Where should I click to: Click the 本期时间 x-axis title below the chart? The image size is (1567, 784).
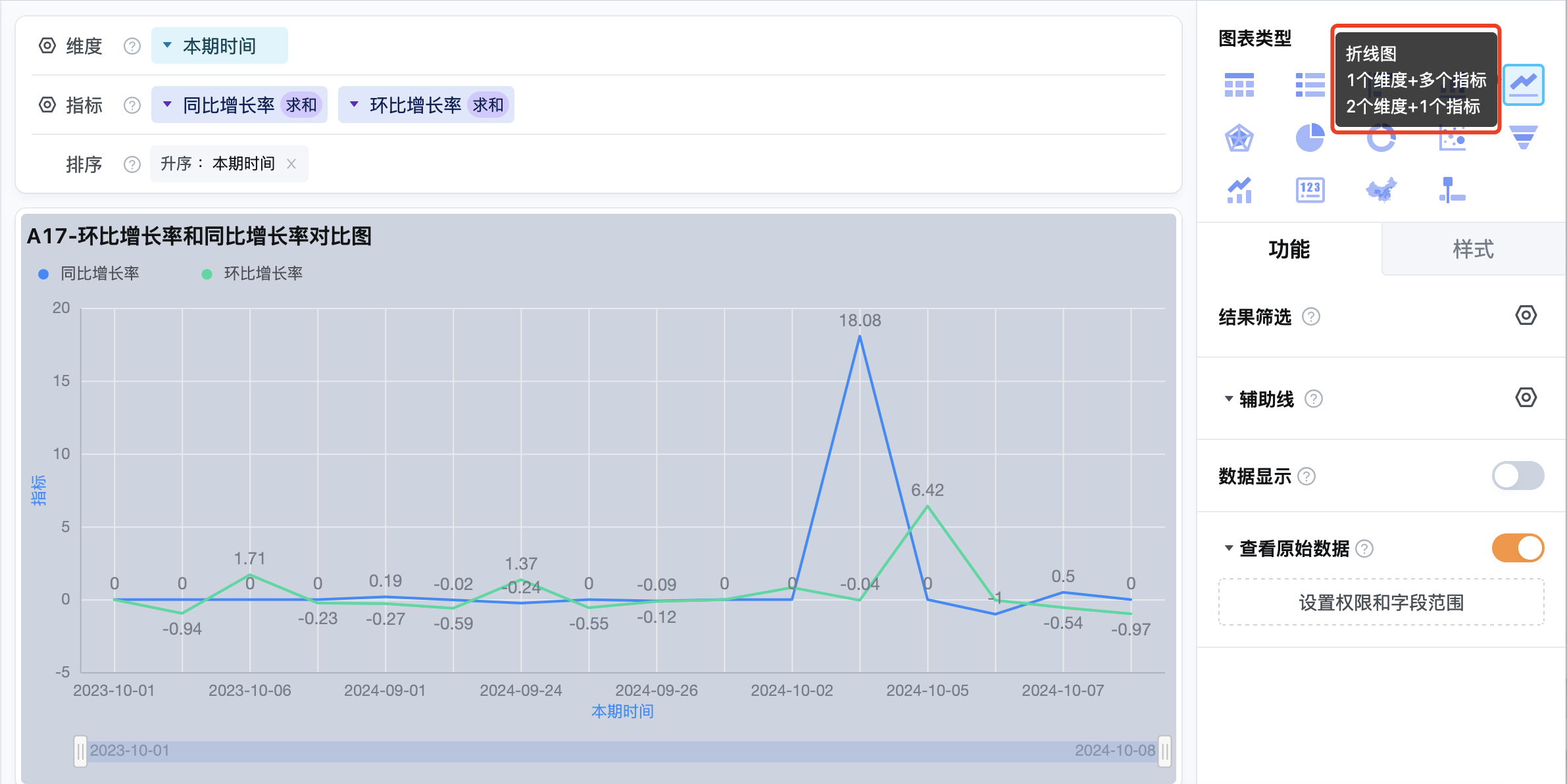(x=622, y=712)
